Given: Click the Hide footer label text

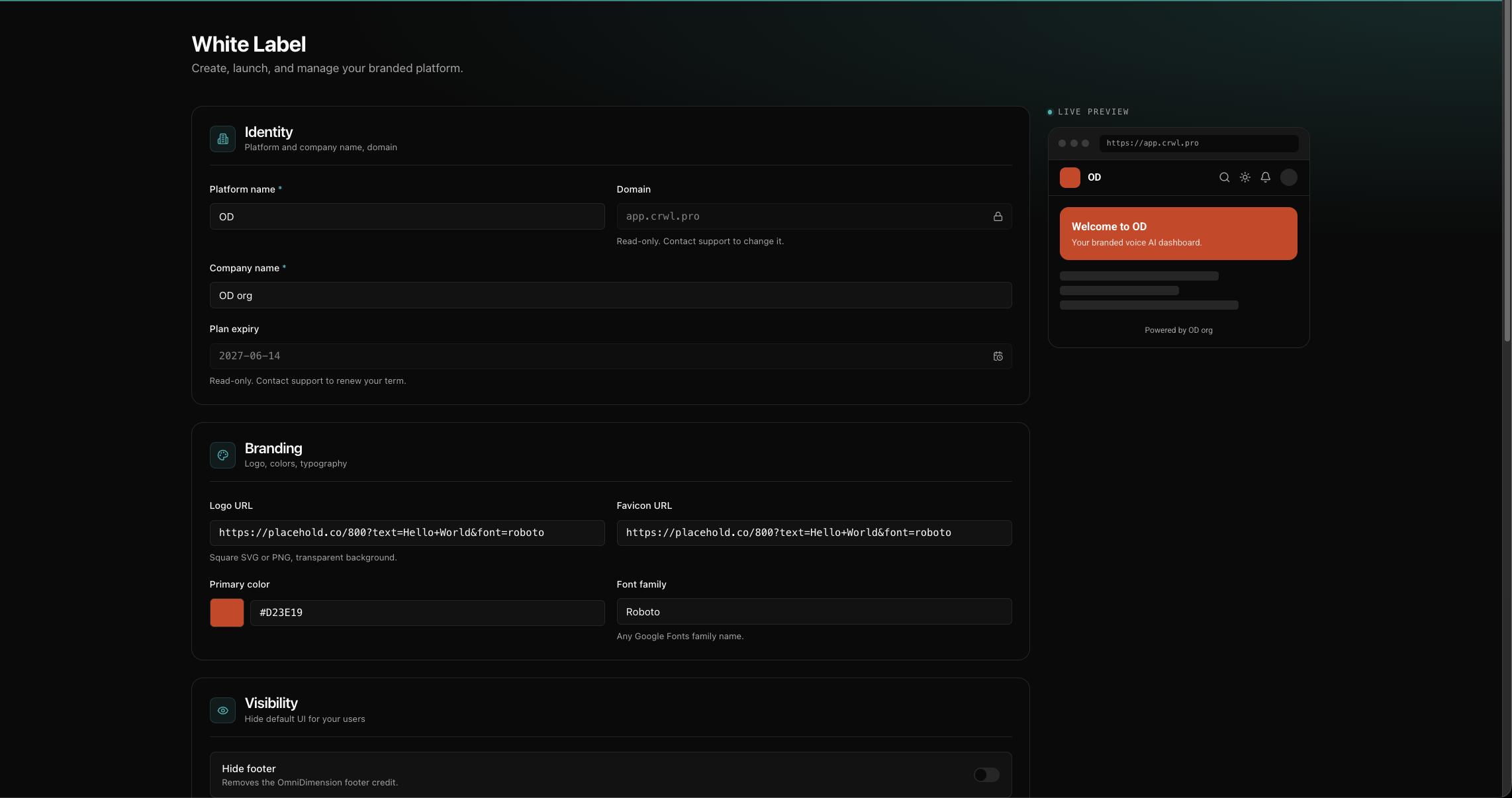Looking at the screenshot, I should tap(249, 768).
